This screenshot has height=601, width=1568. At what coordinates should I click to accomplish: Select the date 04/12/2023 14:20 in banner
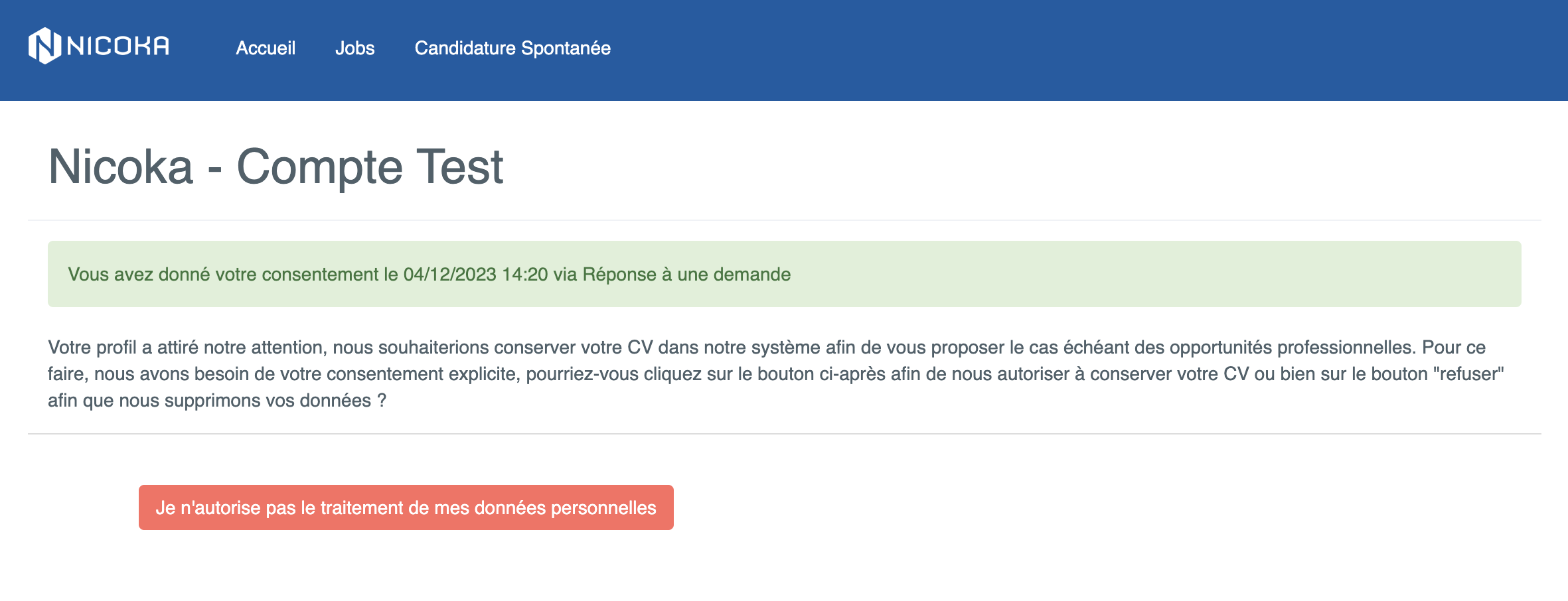coord(476,275)
